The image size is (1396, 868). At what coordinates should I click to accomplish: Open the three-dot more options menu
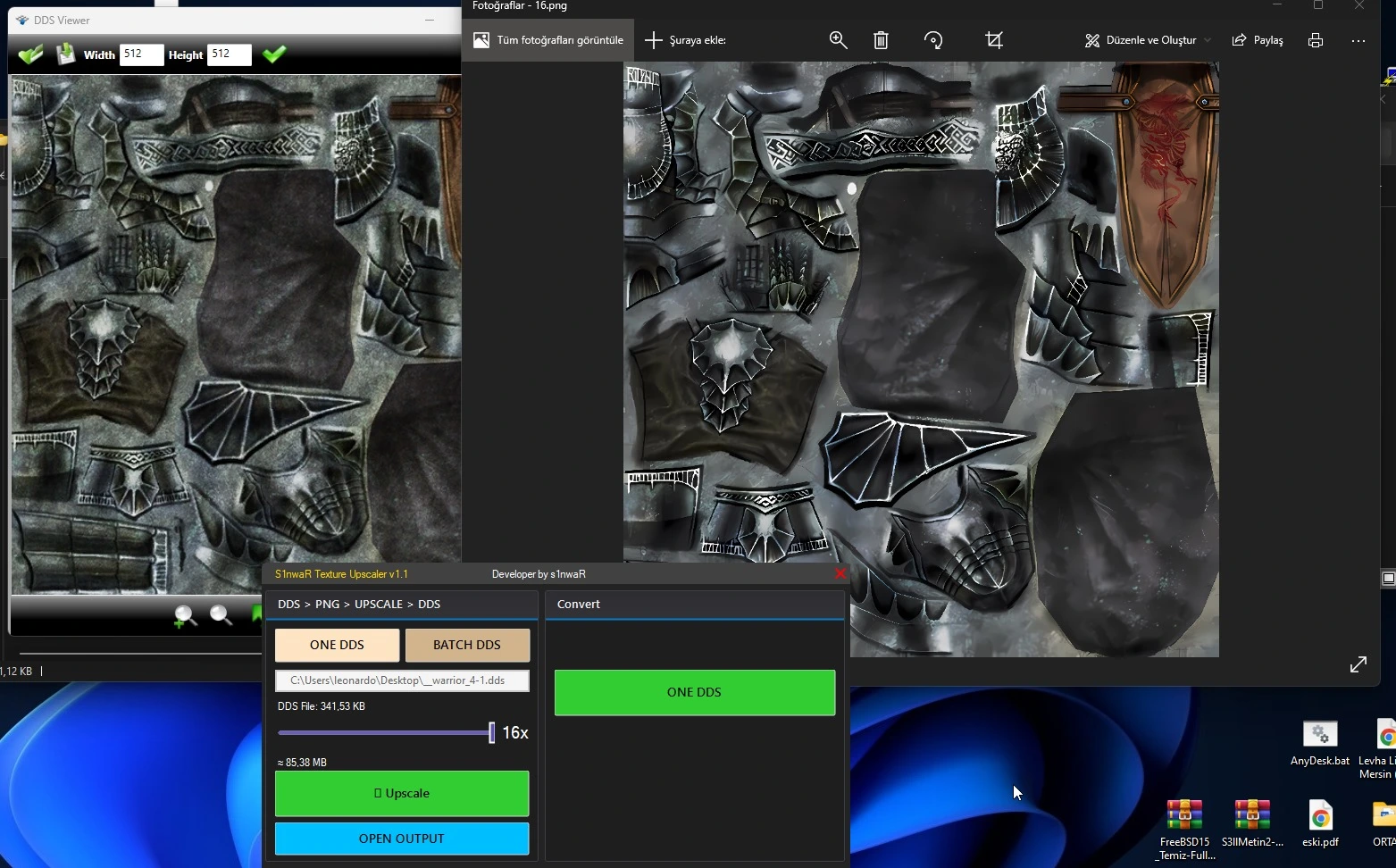coord(1358,40)
